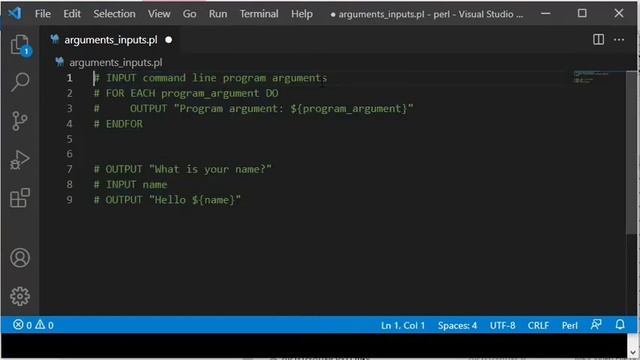
Task: Click line number 9 in the gutter
Action: tap(69, 200)
